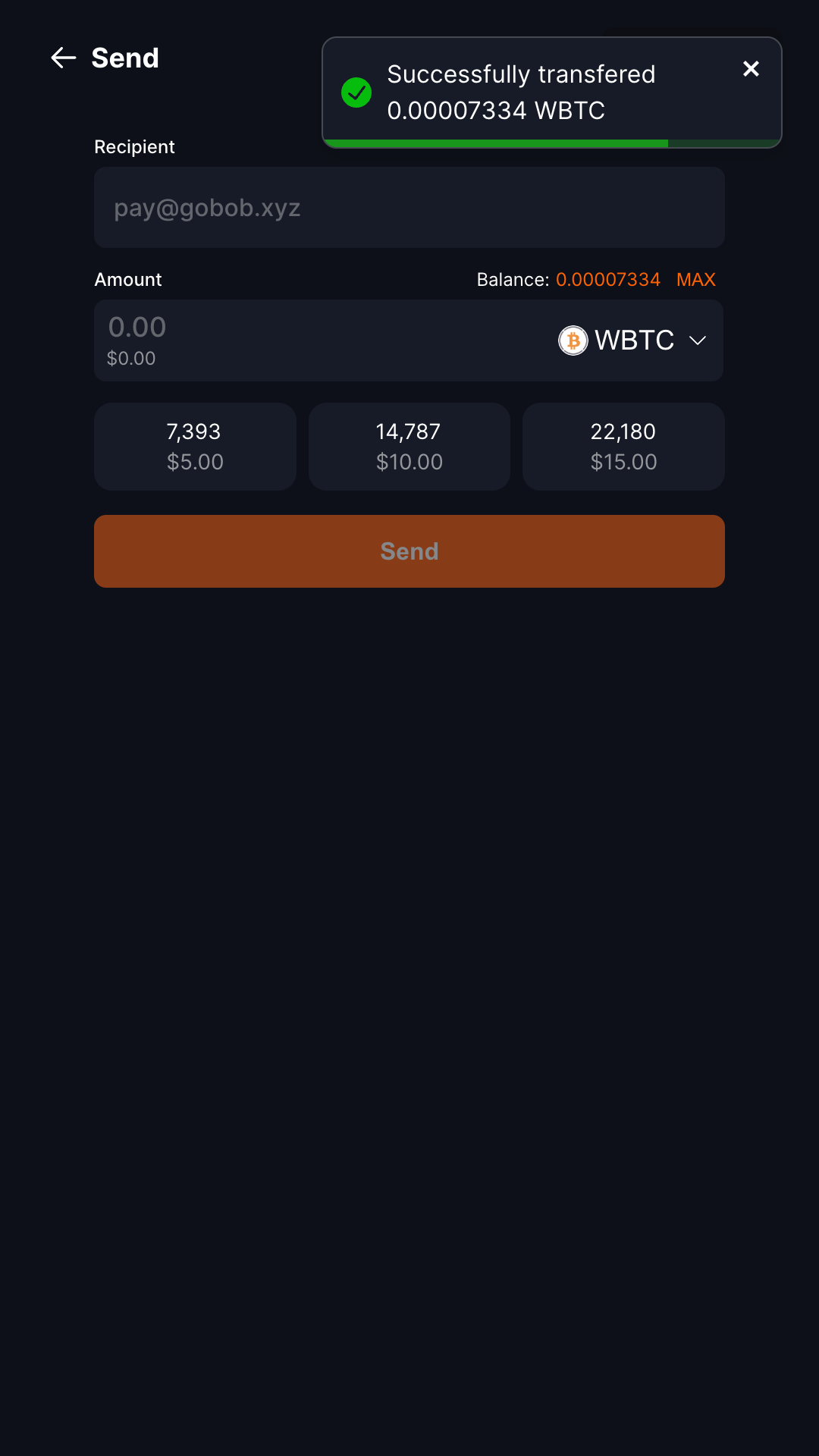Click the back arrow icon

(x=64, y=58)
